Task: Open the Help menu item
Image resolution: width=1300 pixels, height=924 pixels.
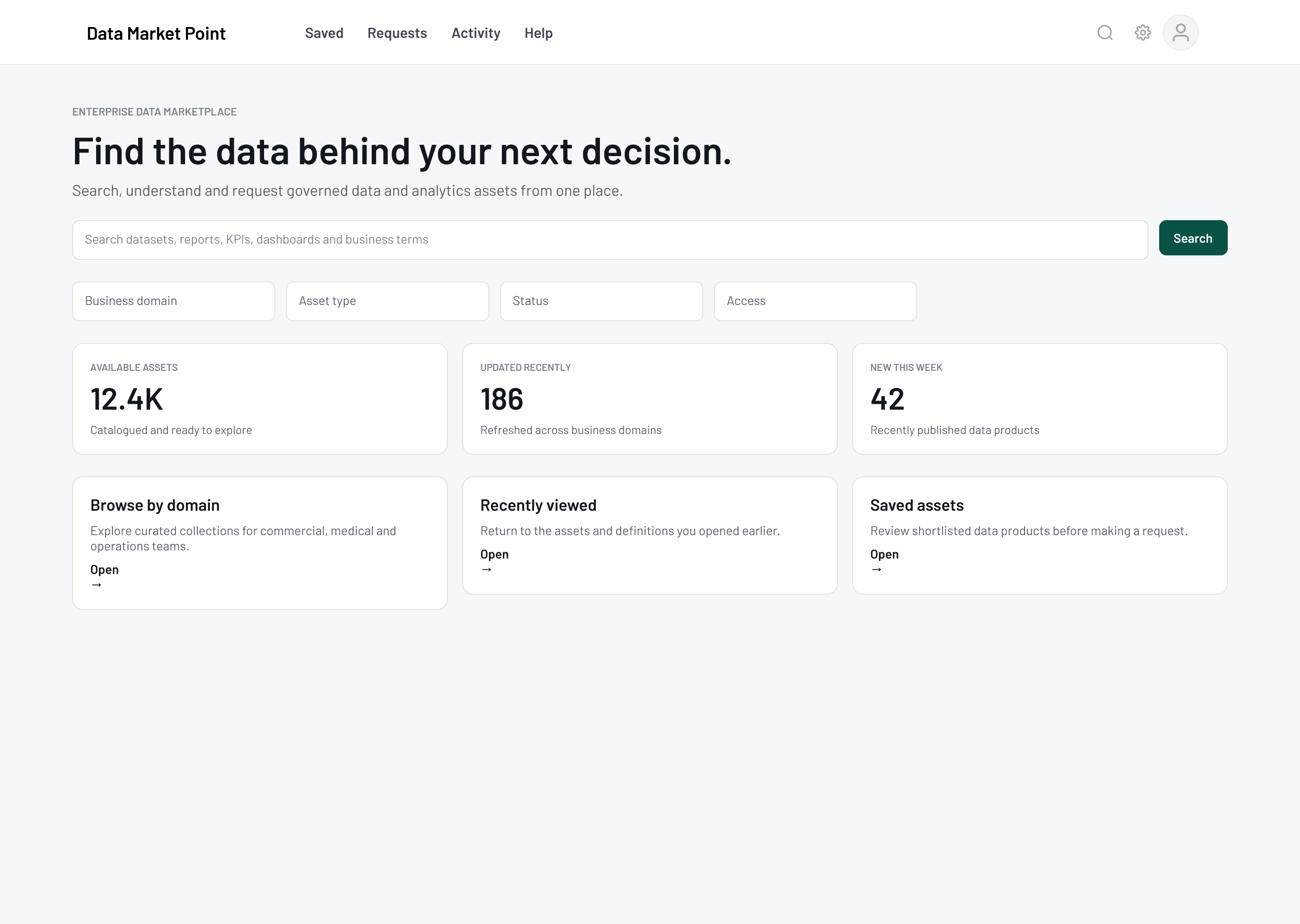Action: 539,33
